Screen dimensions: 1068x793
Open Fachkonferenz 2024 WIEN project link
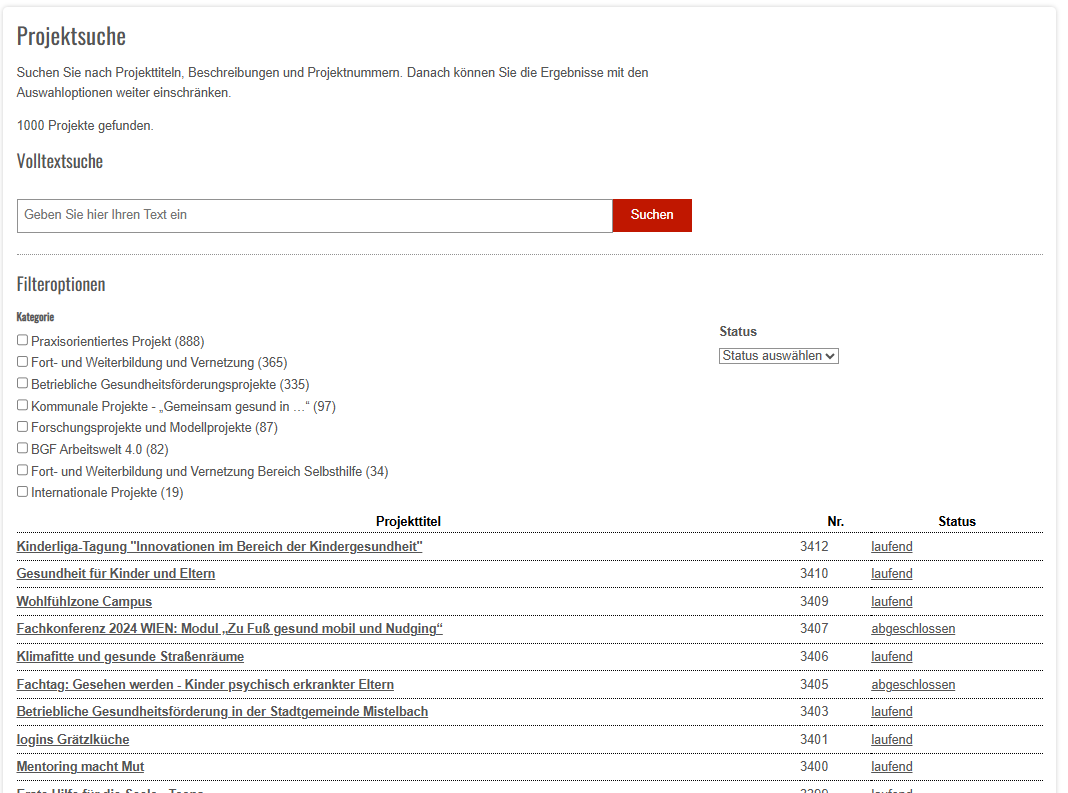[x=229, y=629]
